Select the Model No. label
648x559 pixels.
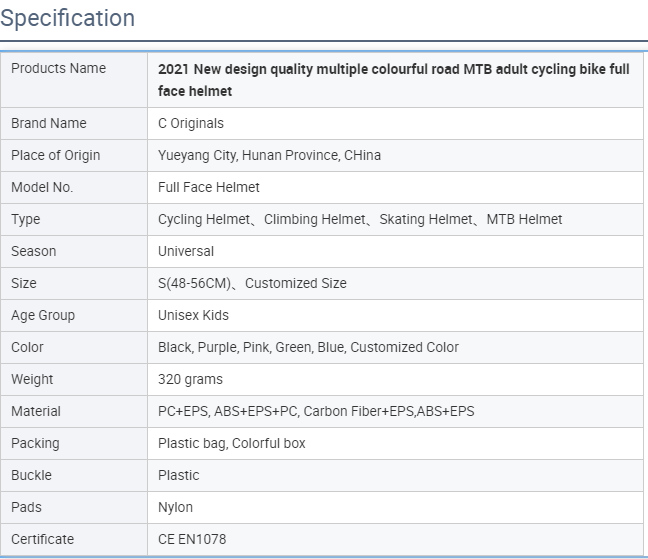point(42,187)
